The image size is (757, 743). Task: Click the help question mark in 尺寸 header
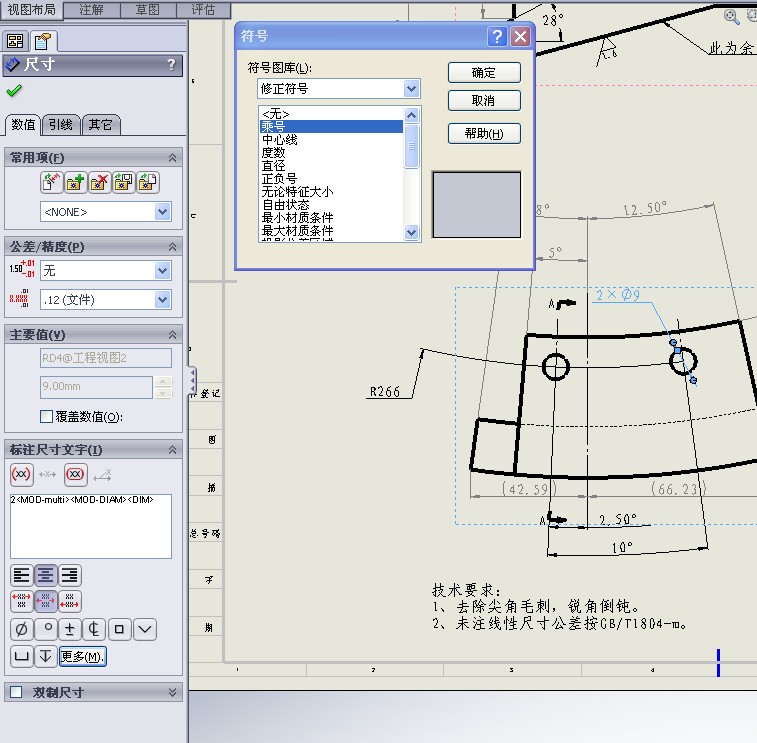coord(171,65)
